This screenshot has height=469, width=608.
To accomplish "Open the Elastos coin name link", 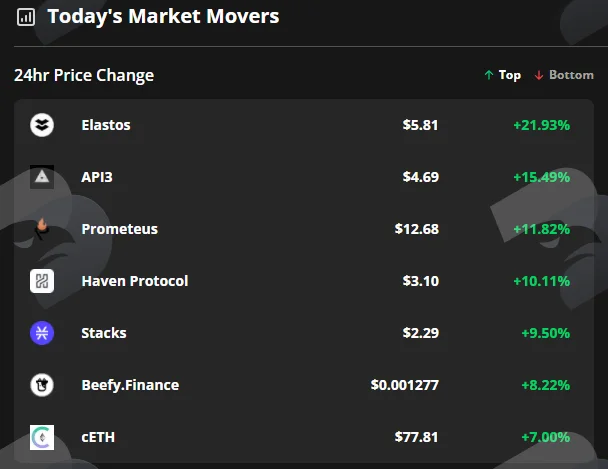I will tap(106, 125).
